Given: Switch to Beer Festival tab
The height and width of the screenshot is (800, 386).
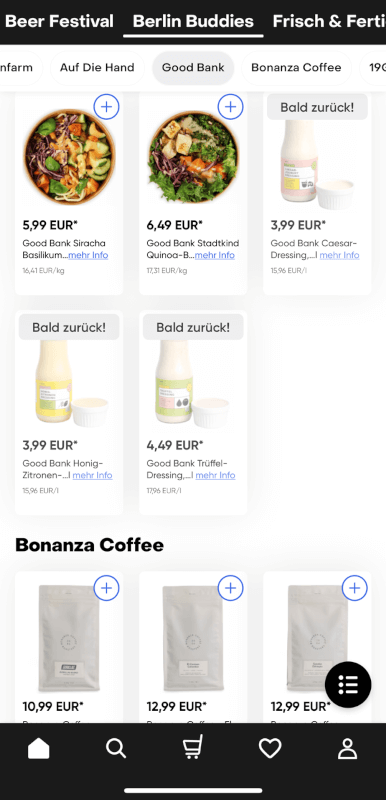Looking at the screenshot, I should click(59, 21).
